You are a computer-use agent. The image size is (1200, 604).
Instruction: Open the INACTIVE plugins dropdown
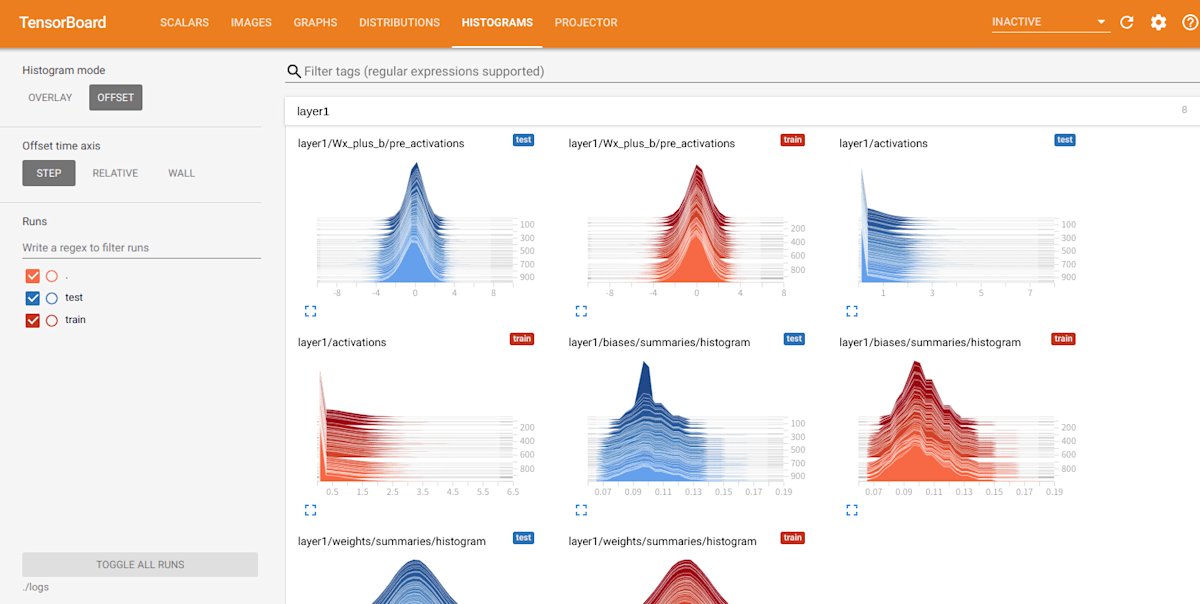pos(1050,22)
